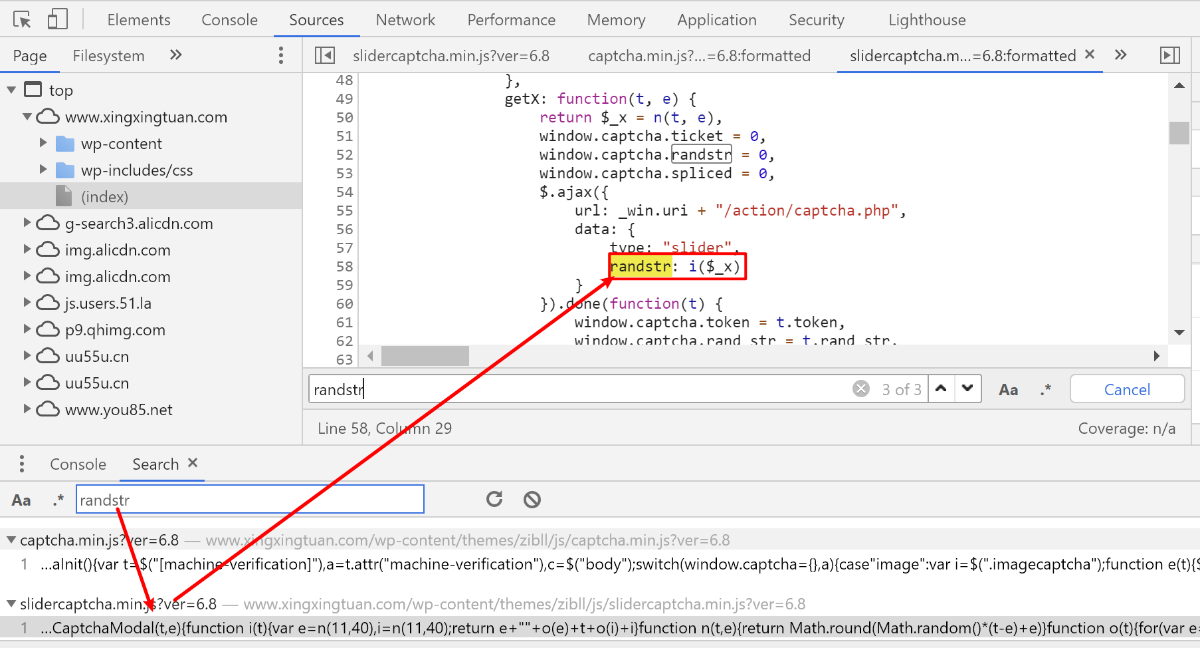Open the captcha.min.js line 1 result

pos(600,564)
